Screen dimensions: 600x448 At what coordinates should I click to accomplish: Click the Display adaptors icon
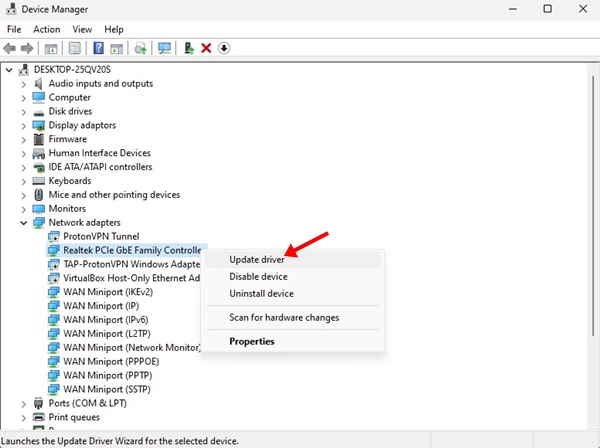(x=39, y=125)
